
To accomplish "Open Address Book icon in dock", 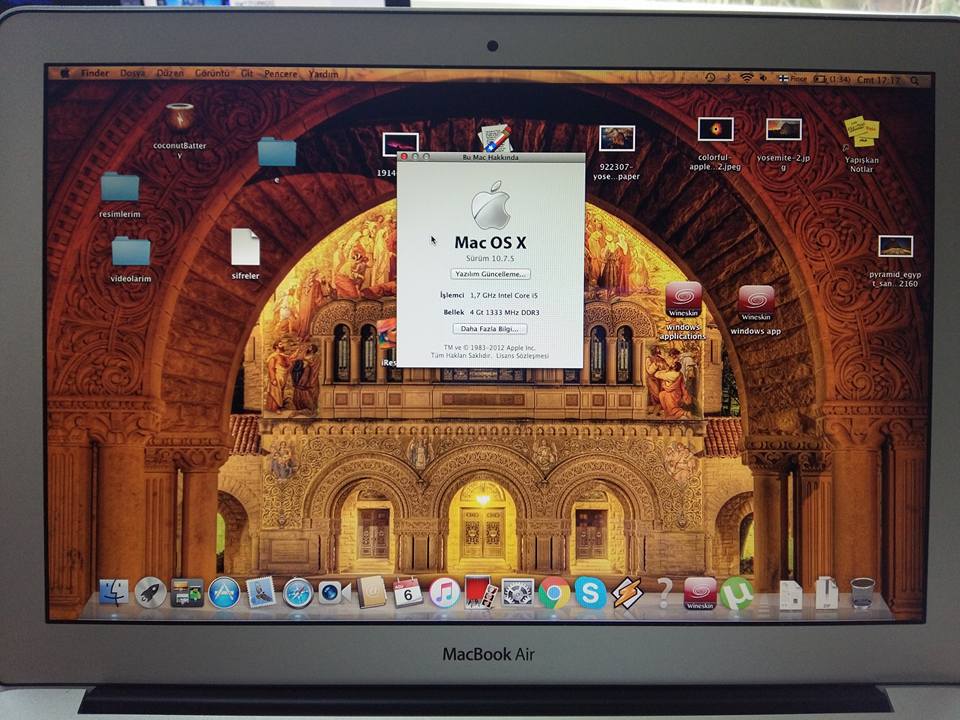I will pyautogui.click(x=371, y=592).
